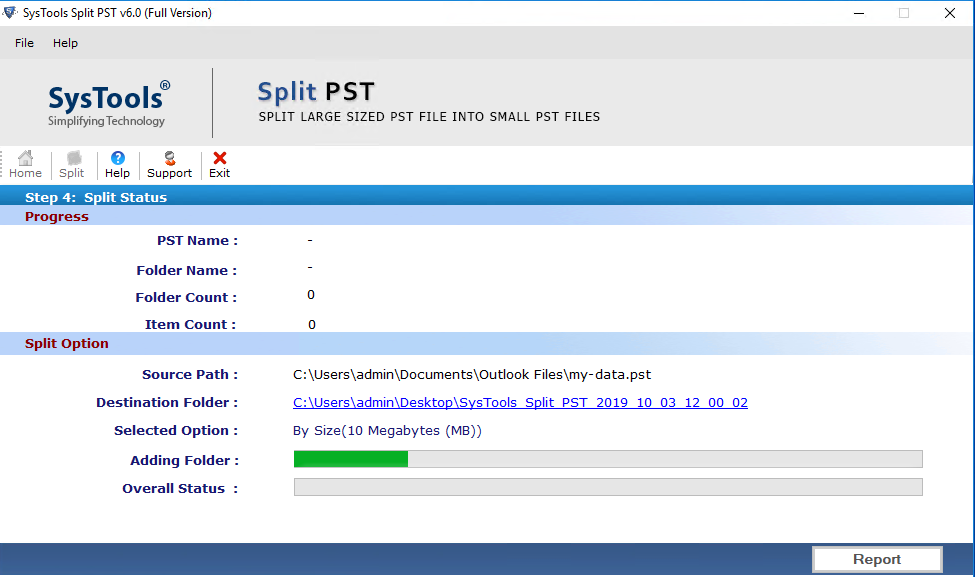The height and width of the screenshot is (577, 975).
Task: Click the Split Option section heading
Action: [x=67, y=343]
